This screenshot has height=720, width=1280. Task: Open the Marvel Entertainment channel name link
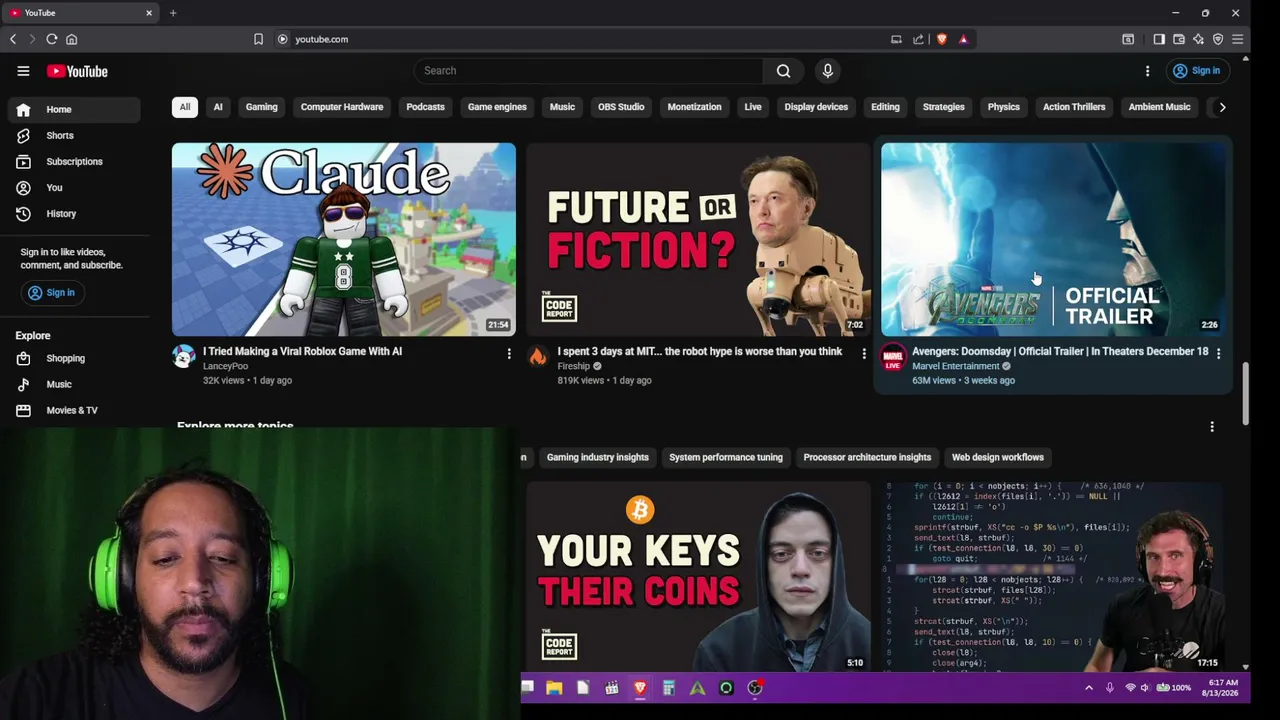955,367
